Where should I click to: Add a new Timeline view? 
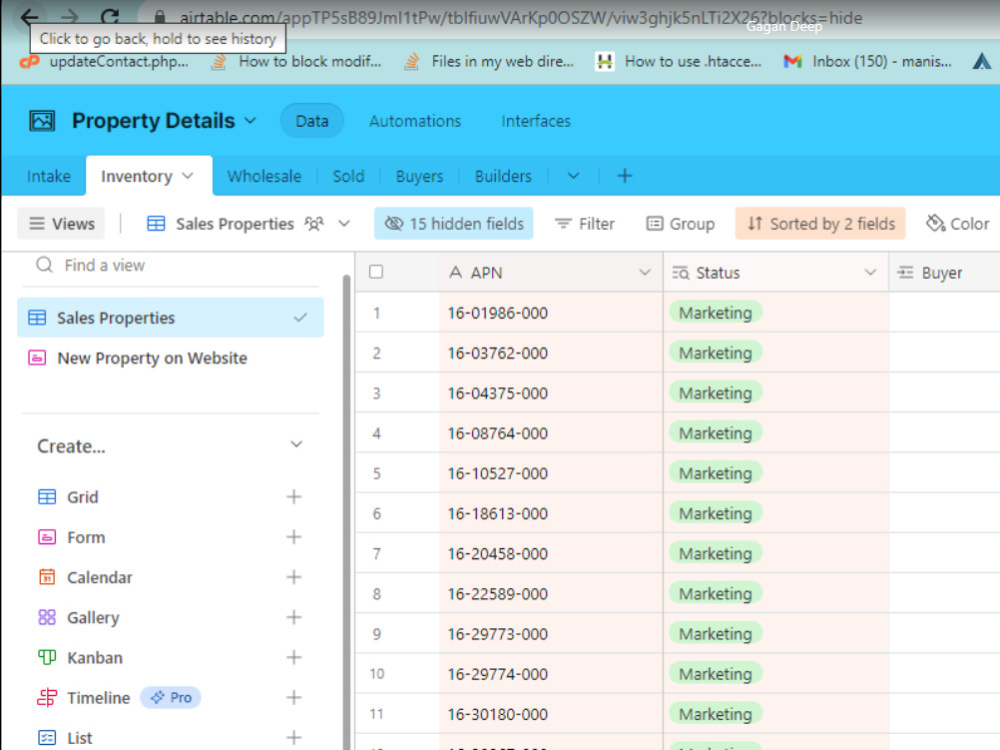point(294,698)
